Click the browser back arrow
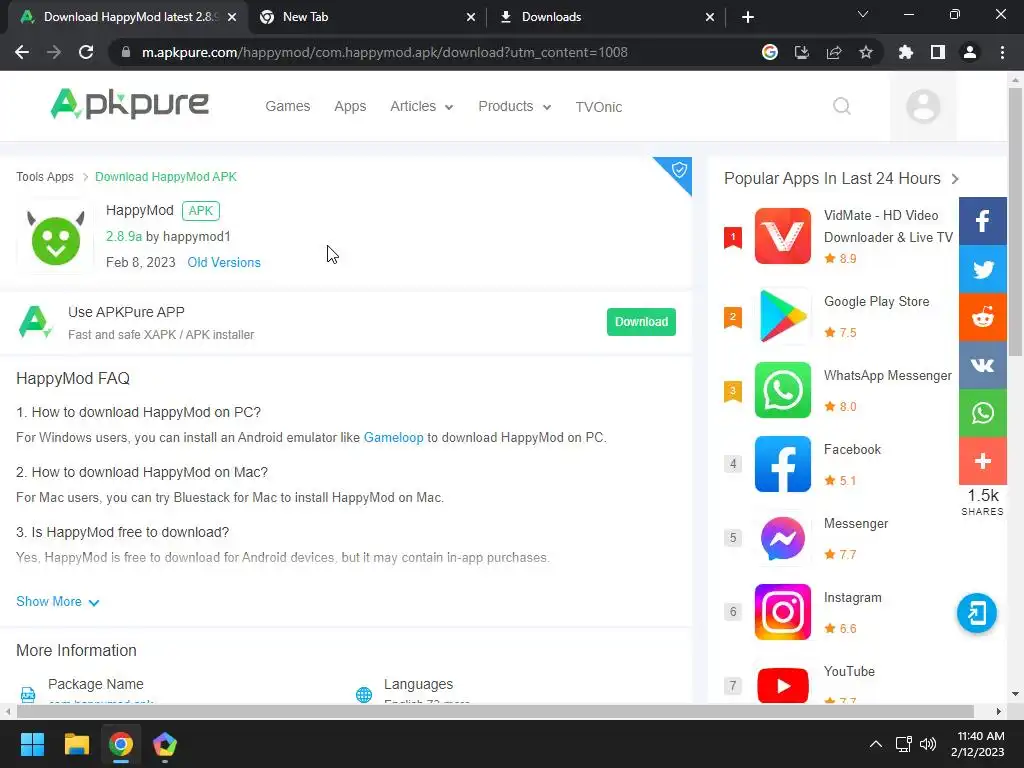 point(22,52)
